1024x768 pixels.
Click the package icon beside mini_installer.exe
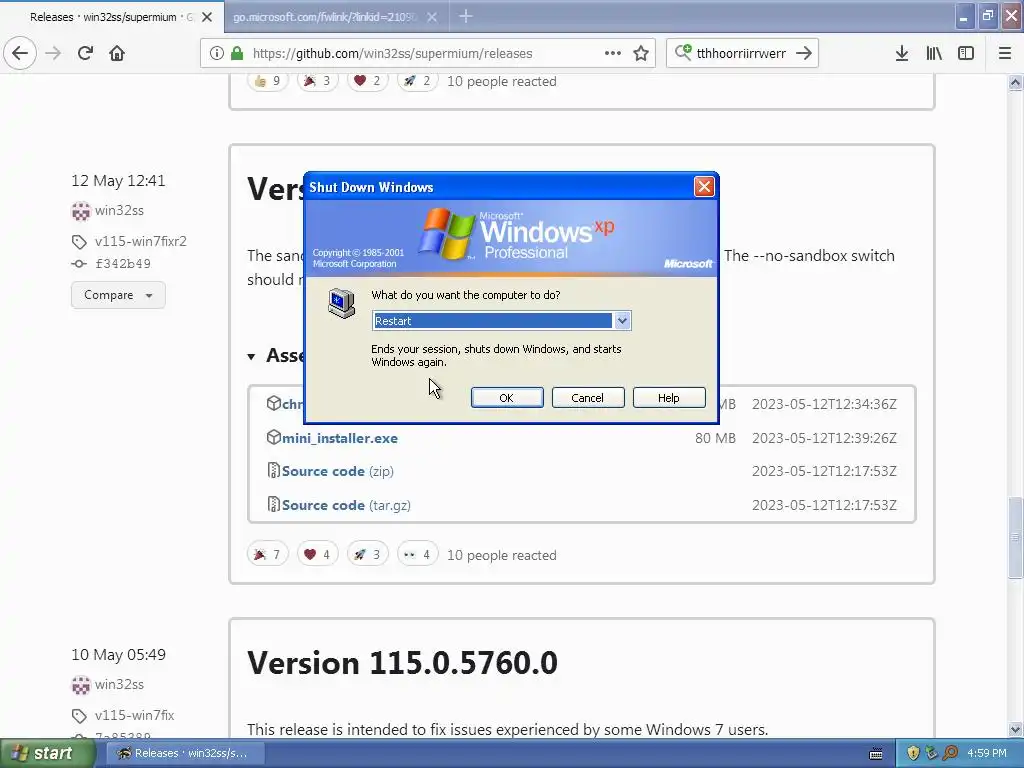(274, 437)
